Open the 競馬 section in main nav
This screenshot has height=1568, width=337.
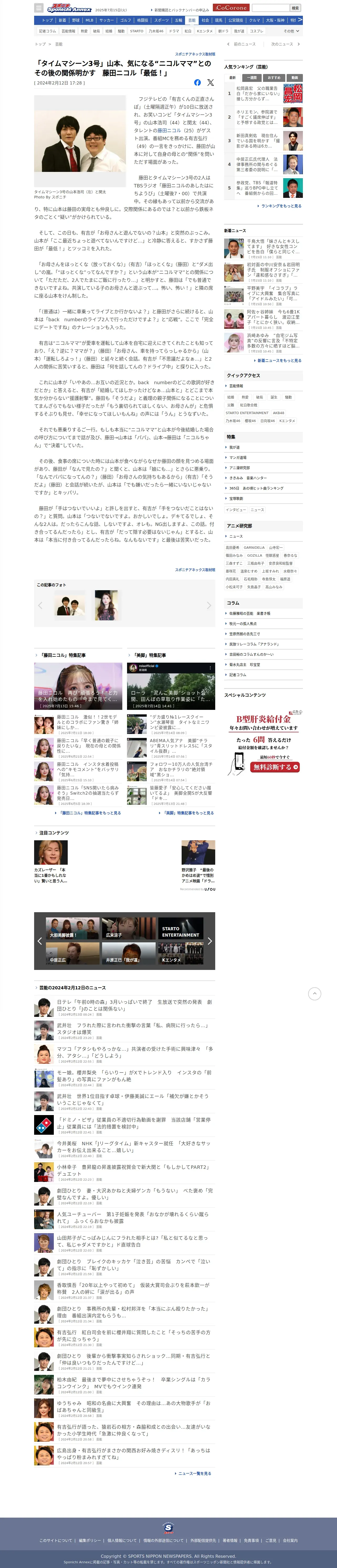218,20
